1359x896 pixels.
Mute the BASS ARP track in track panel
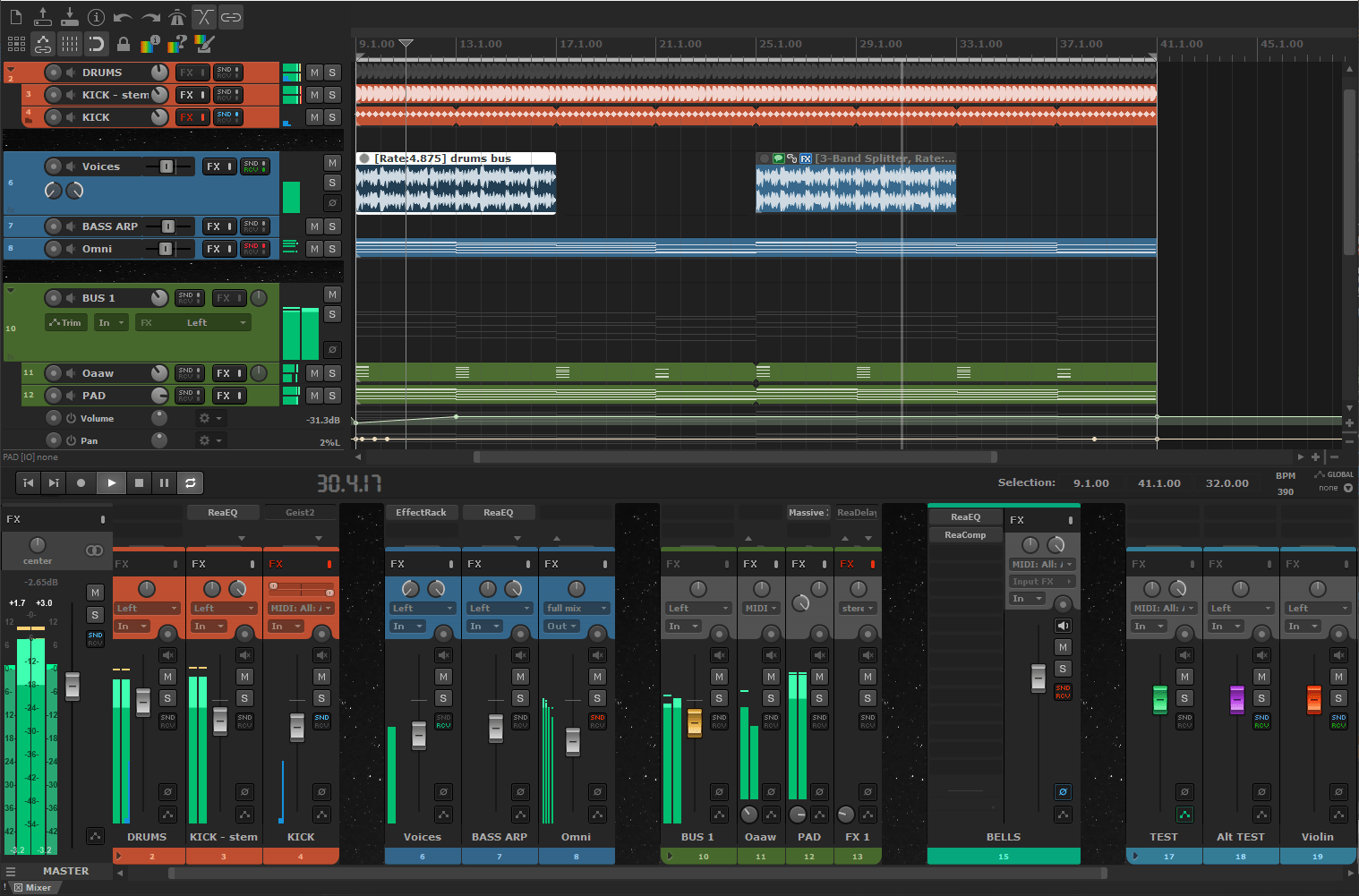click(314, 226)
